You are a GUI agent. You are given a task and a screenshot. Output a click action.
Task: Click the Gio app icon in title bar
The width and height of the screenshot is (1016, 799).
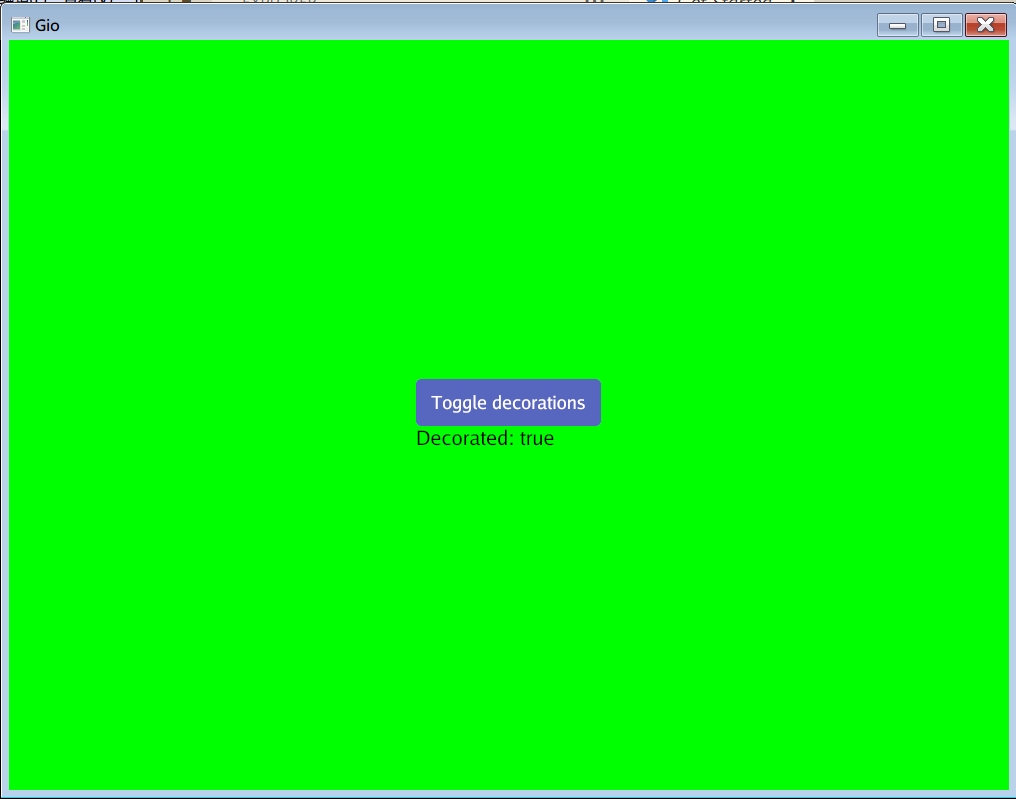[20, 25]
